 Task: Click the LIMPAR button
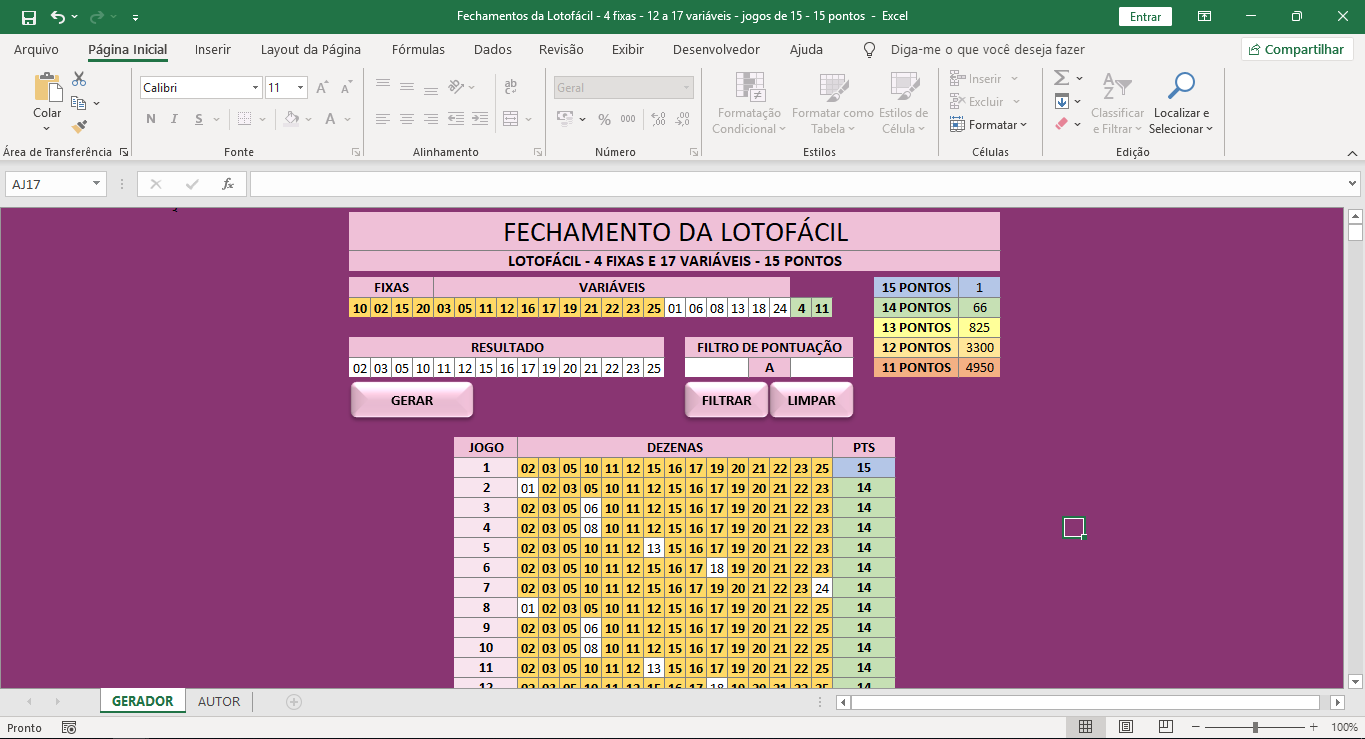click(x=812, y=400)
